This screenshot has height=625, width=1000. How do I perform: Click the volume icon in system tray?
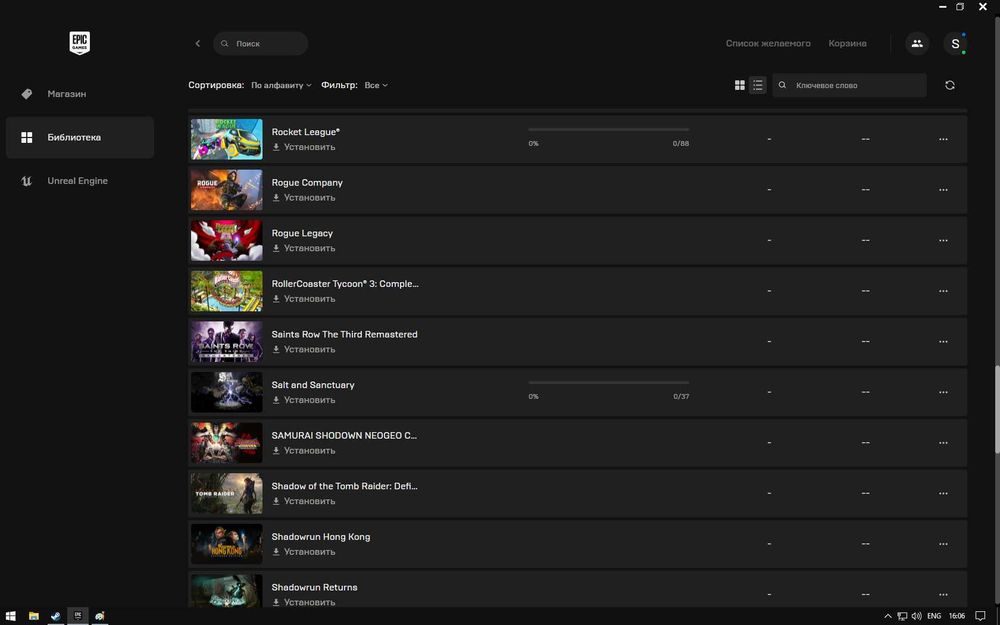coord(916,616)
